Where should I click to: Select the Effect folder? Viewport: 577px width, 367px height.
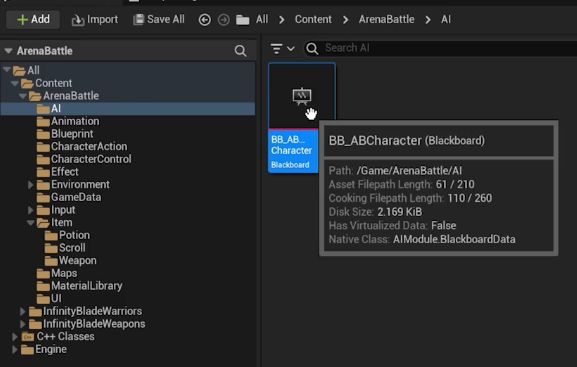pyautogui.click(x=58, y=172)
